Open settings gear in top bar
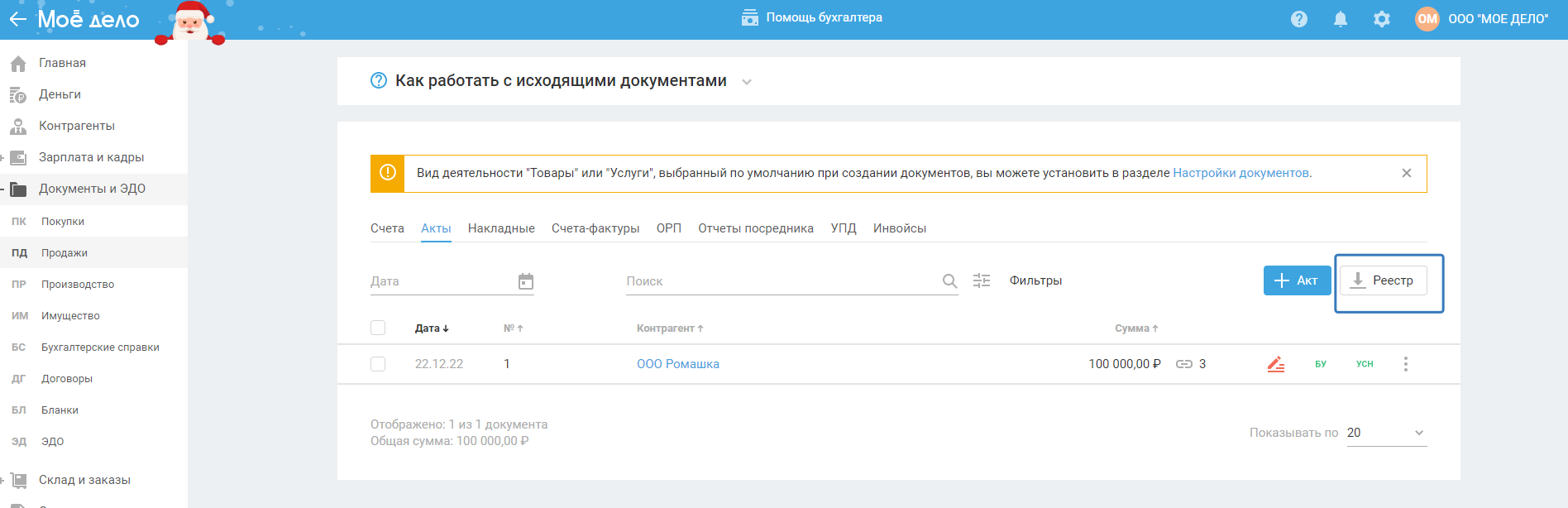The height and width of the screenshot is (508, 1568). 1382,19
